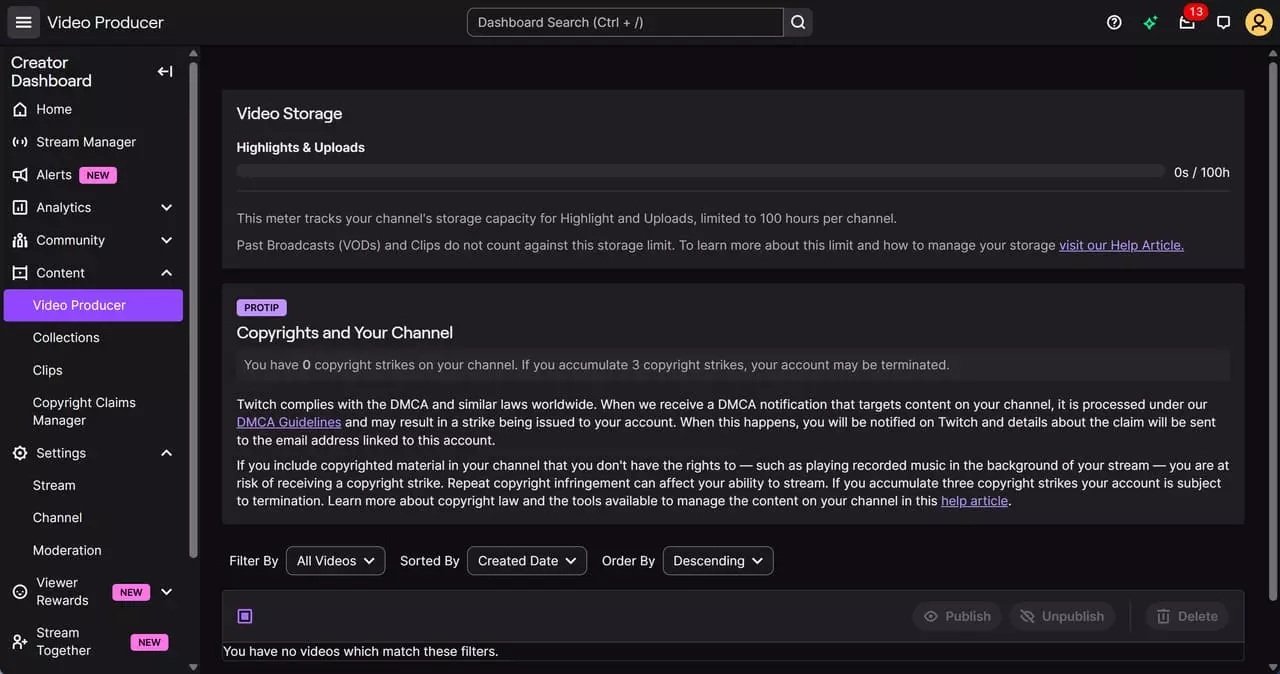This screenshot has height=674, width=1280.
Task: Click the Video Storage heading
Action: (x=290, y=114)
